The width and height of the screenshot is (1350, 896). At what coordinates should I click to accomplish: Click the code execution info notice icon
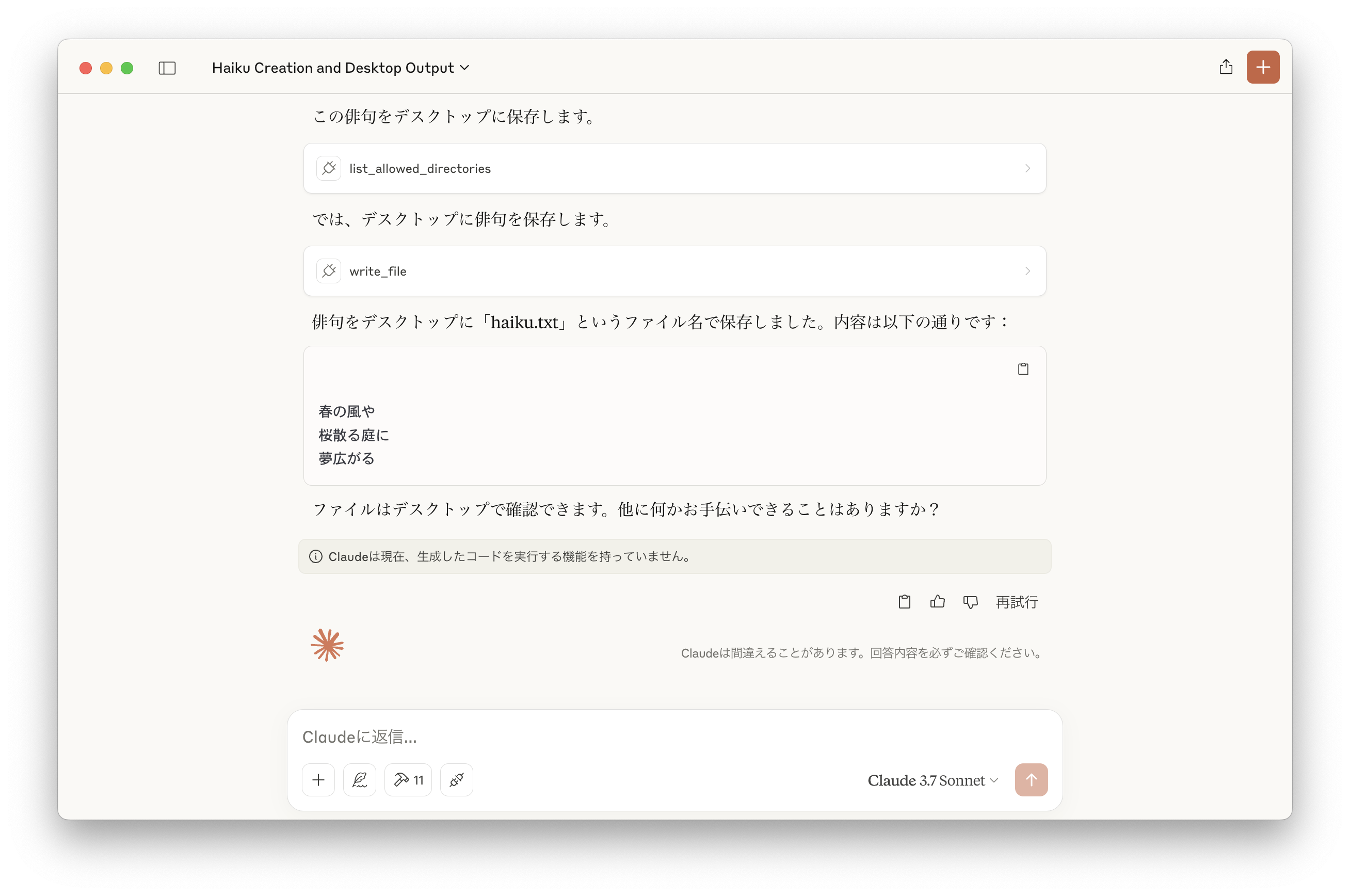point(316,556)
